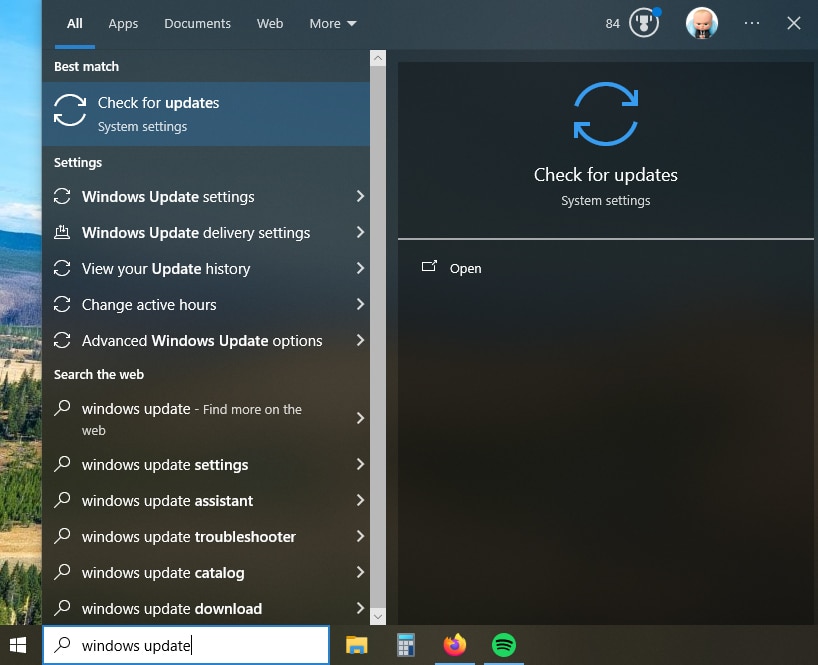Expand the More filters dropdown
Image resolution: width=818 pixels, height=665 pixels.
pyautogui.click(x=332, y=23)
